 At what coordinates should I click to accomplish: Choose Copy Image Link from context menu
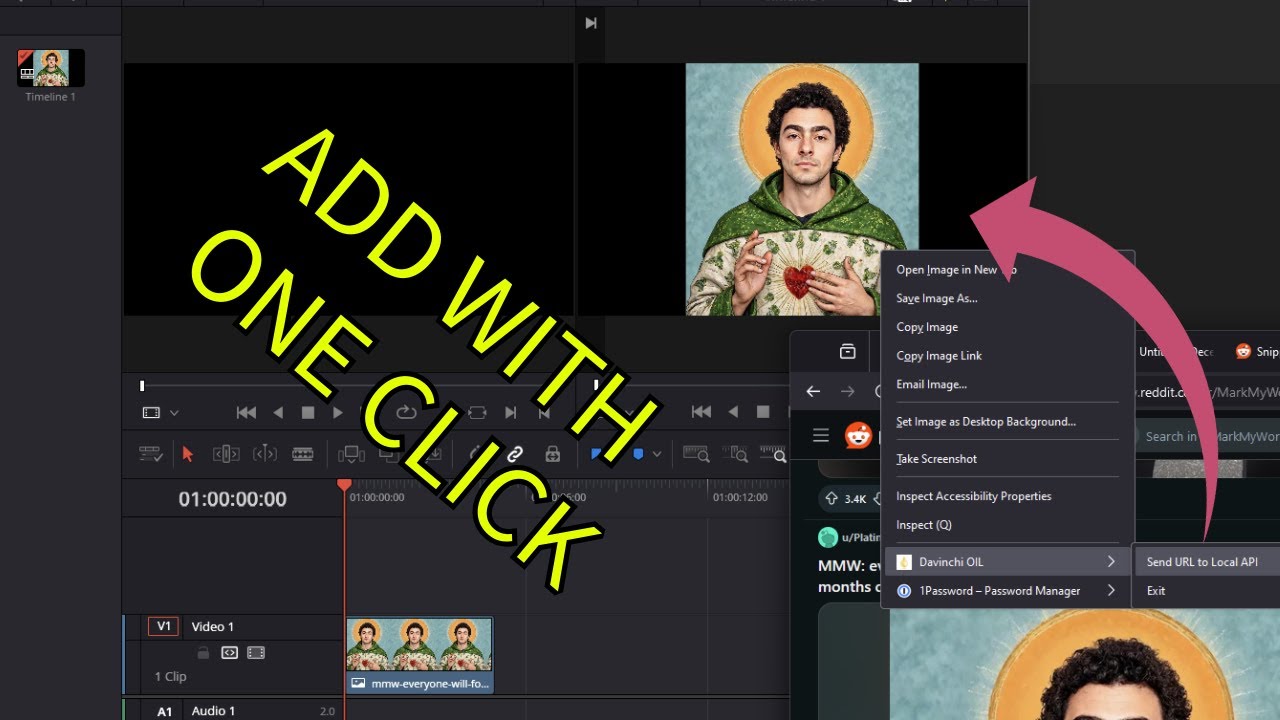[x=1008, y=356]
